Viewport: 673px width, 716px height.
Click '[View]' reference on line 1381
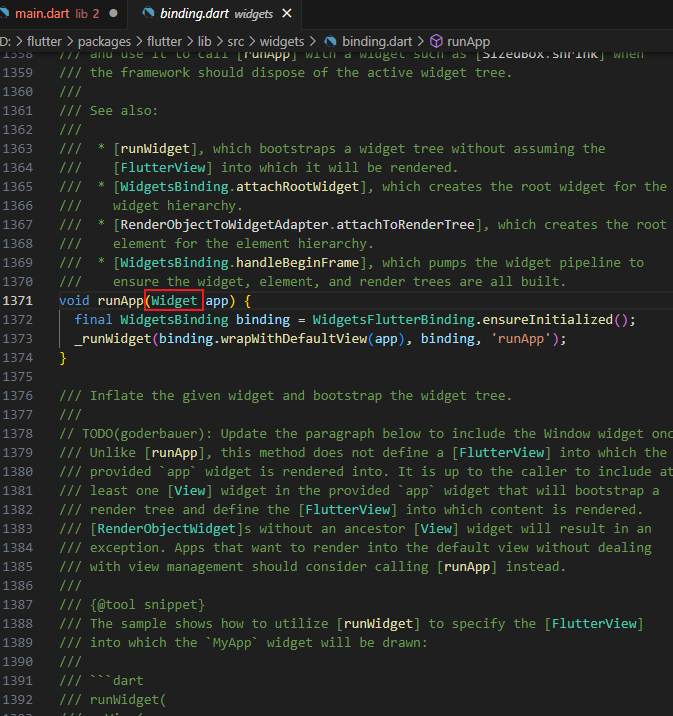coord(189,491)
